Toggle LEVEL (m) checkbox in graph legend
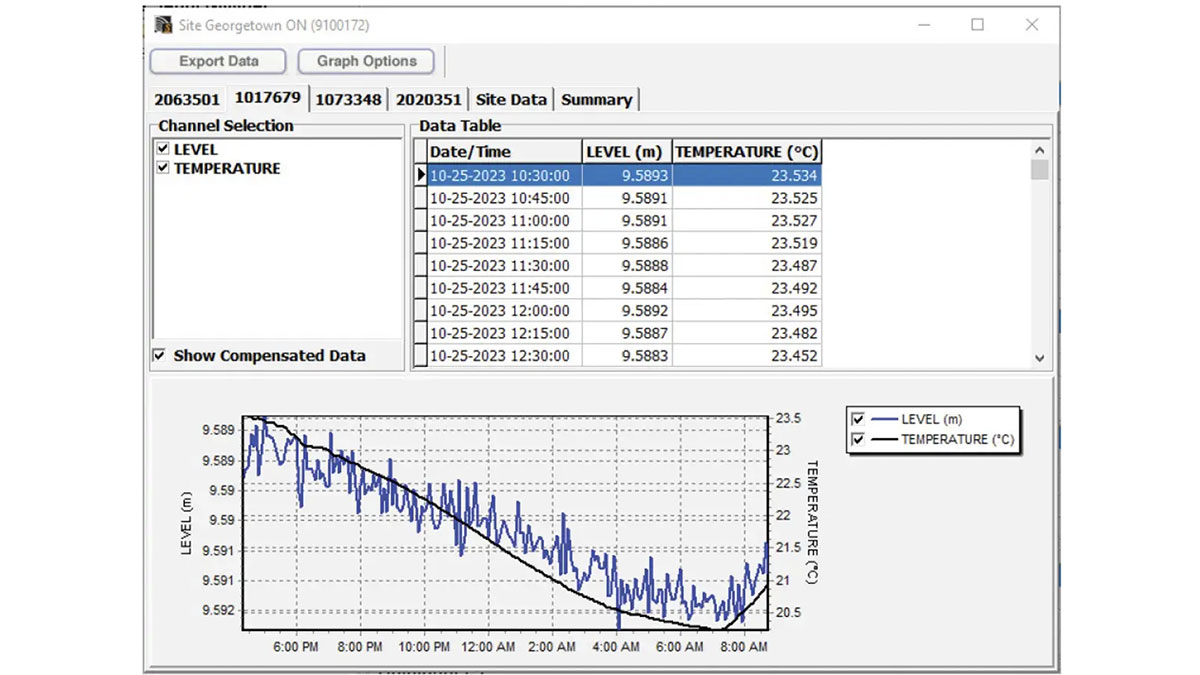1200x675 pixels. click(857, 420)
